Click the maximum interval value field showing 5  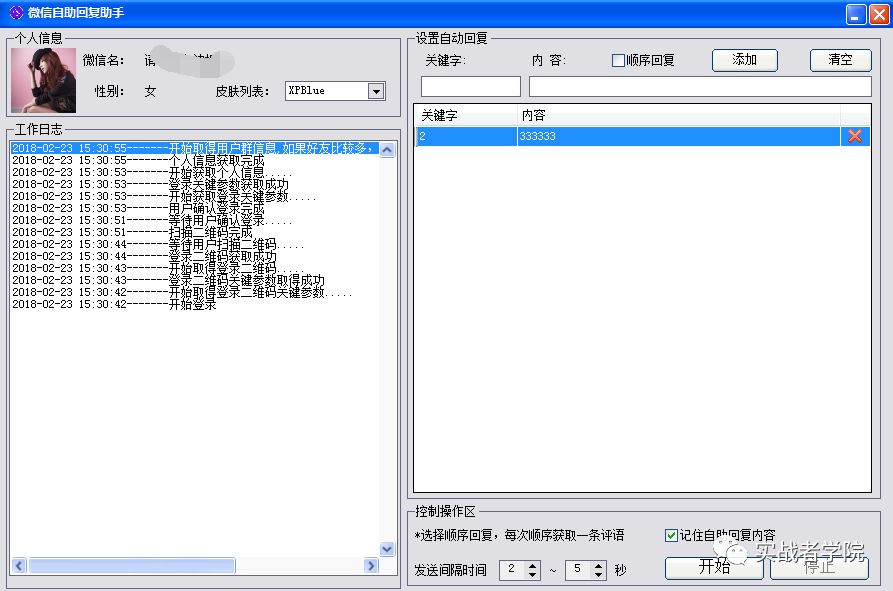pyautogui.click(x=579, y=569)
